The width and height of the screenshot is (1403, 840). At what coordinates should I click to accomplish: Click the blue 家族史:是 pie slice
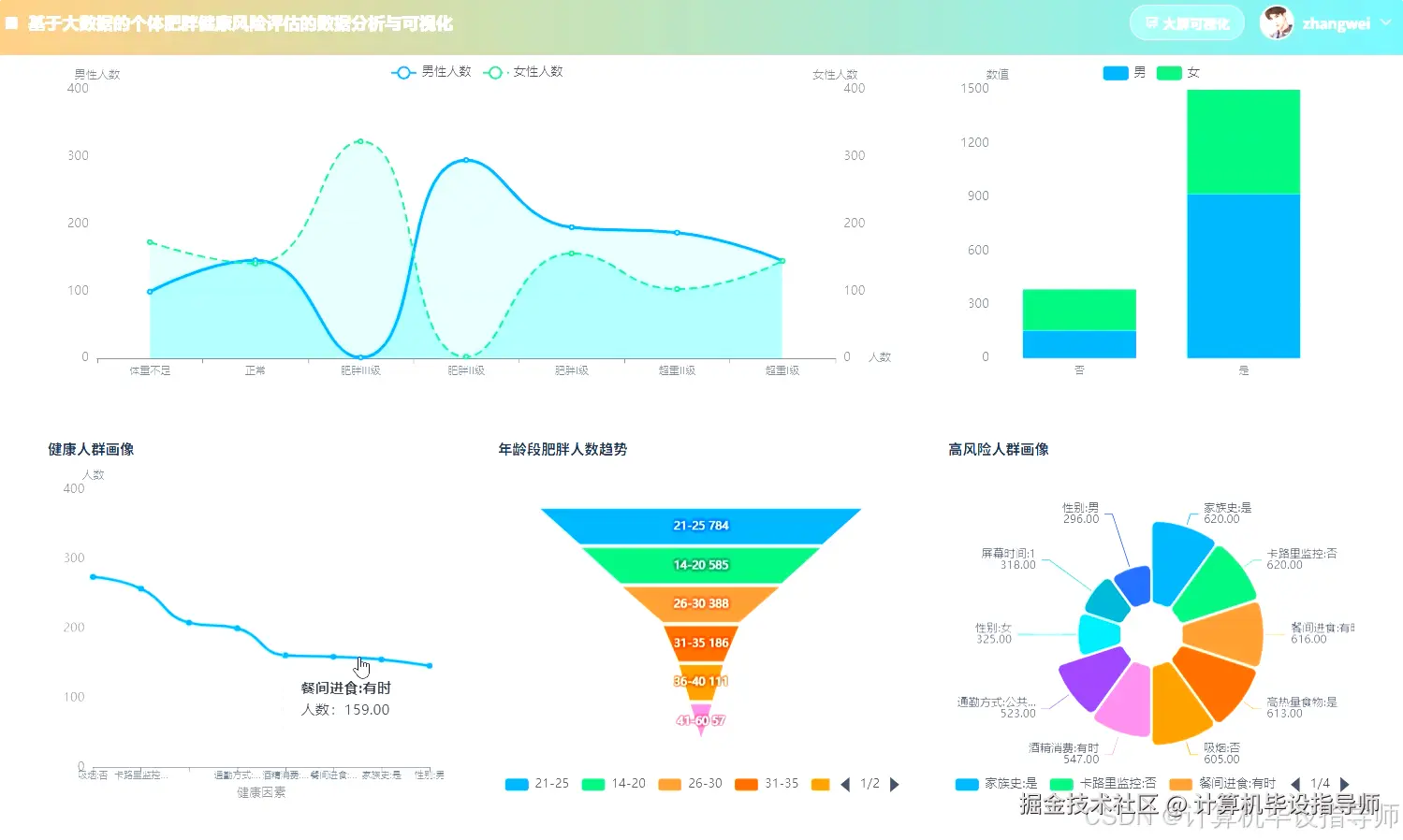pos(1177,563)
